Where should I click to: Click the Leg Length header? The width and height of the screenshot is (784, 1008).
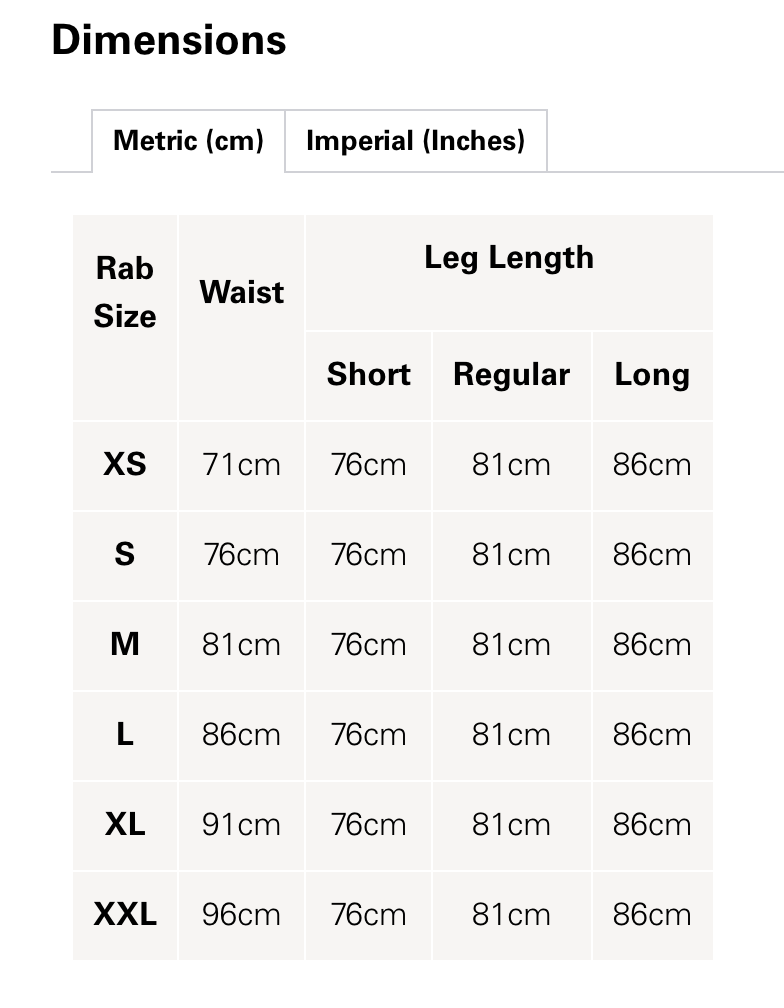(x=509, y=258)
